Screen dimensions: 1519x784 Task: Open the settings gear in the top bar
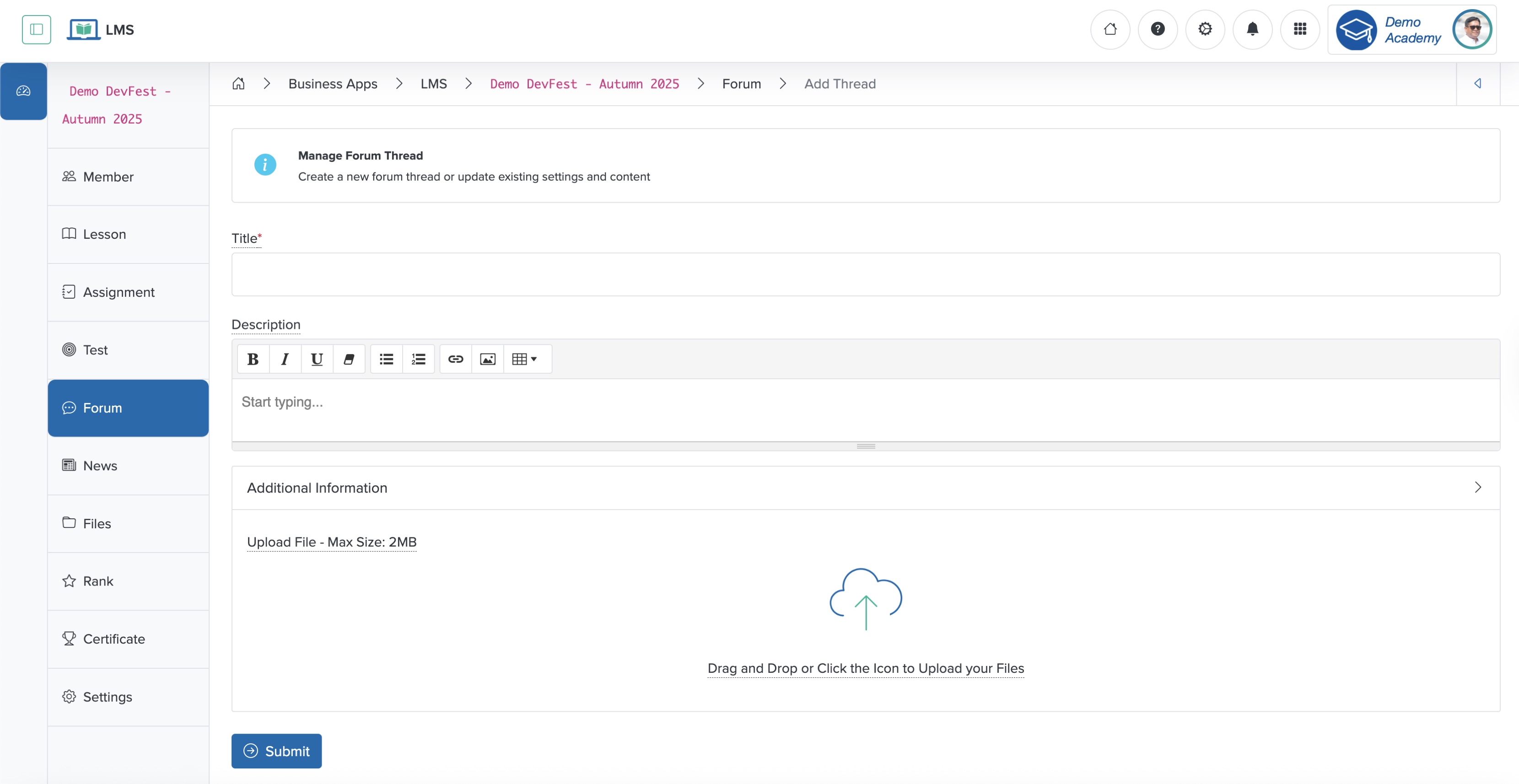(1205, 29)
